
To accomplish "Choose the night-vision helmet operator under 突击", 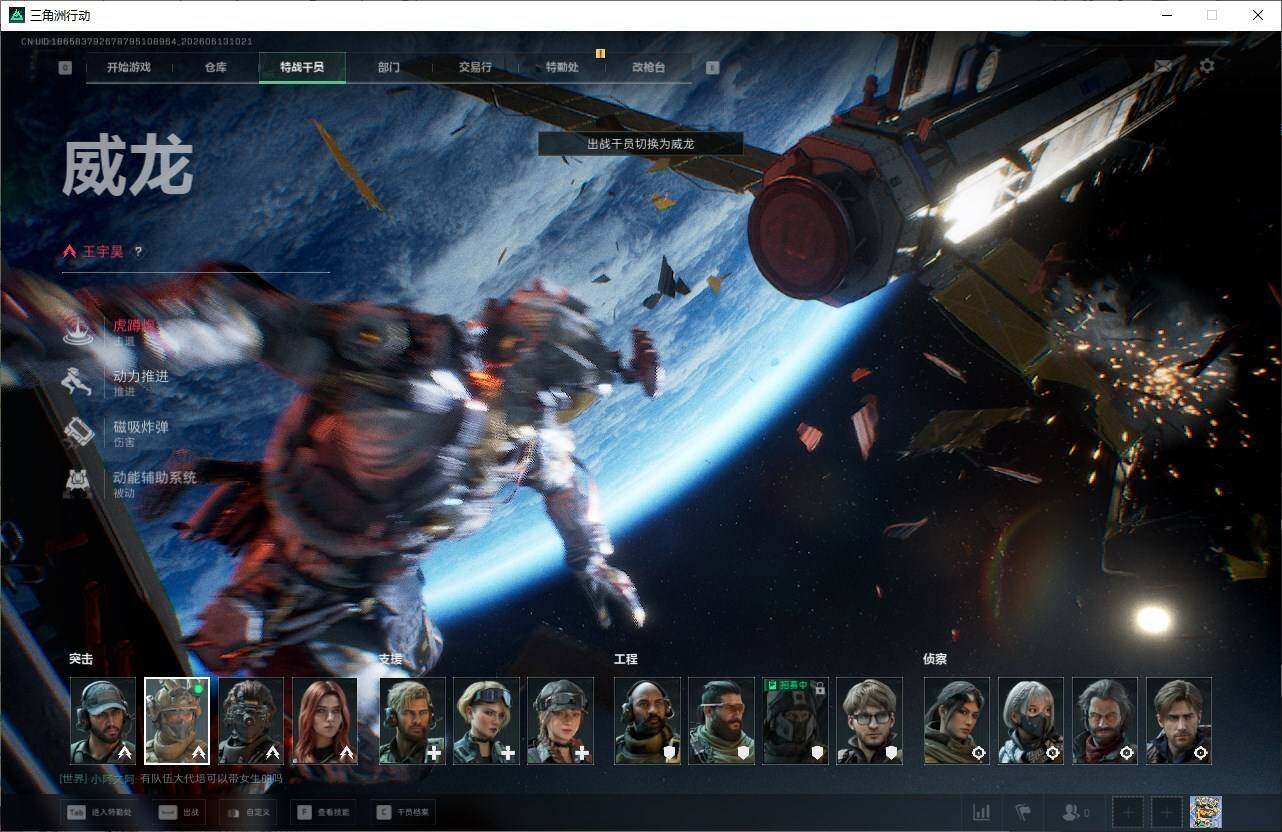I will [251, 721].
